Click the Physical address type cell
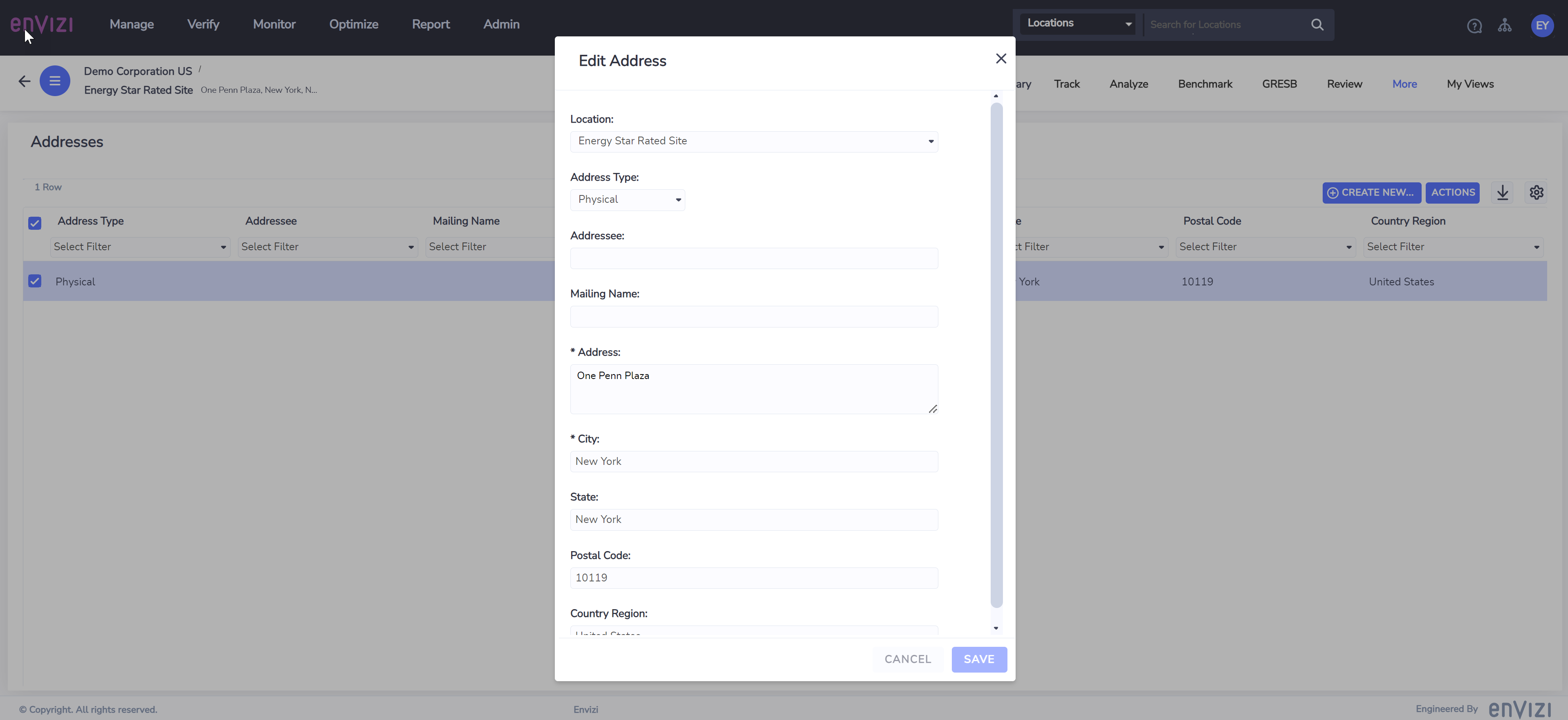1568x720 pixels. 75,282
